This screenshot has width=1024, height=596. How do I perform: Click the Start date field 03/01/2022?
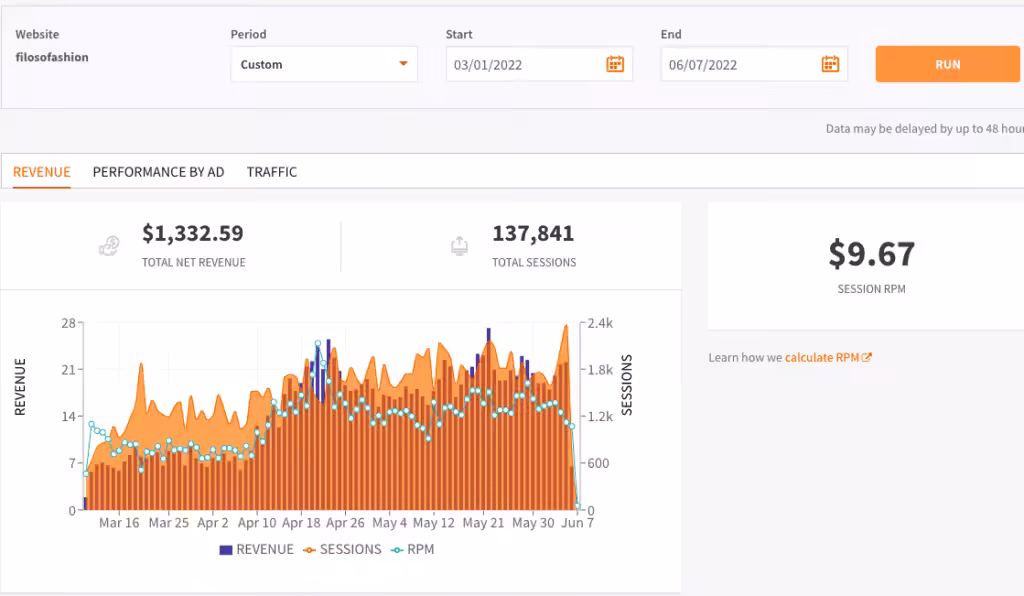pos(539,64)
